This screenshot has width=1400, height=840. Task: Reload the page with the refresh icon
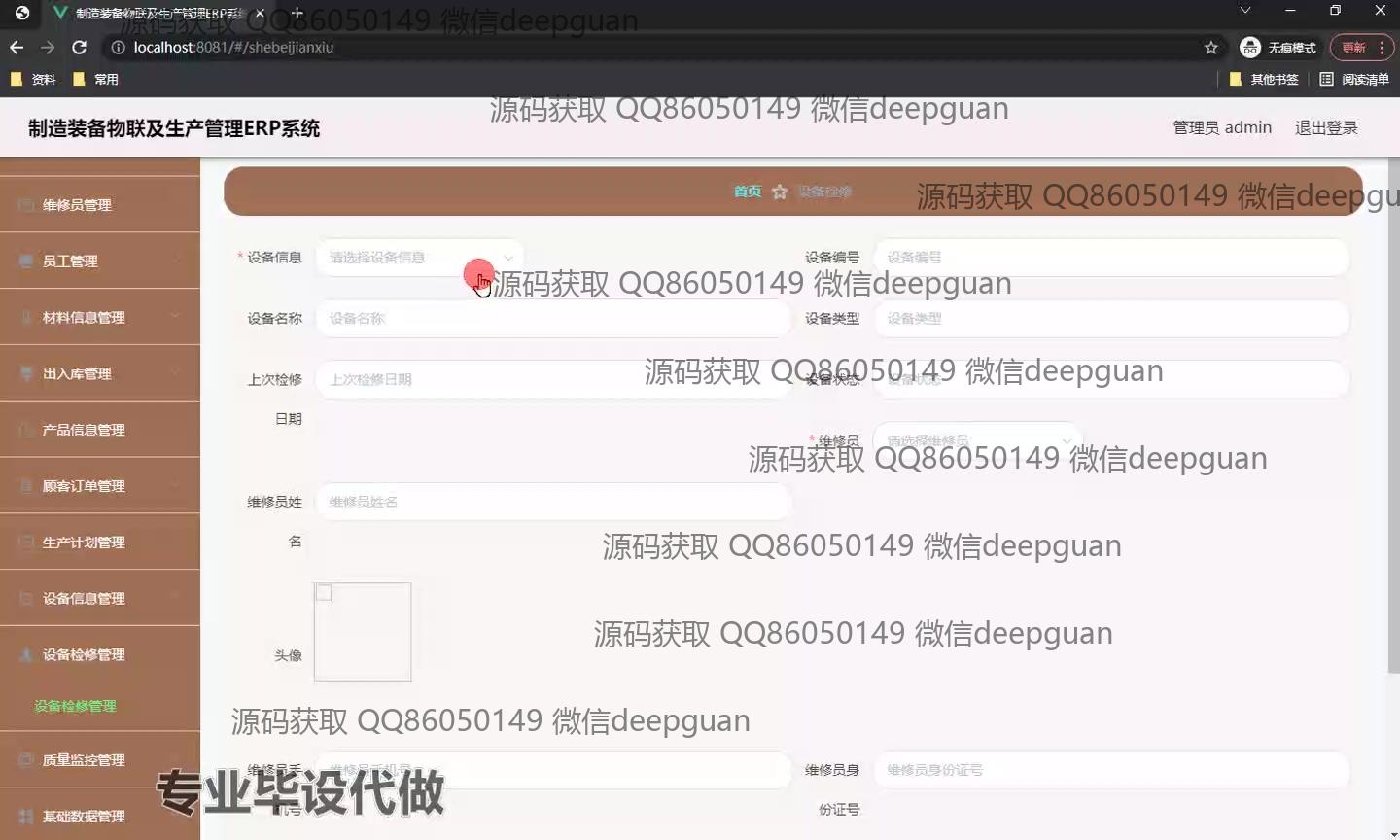[80, 47]
